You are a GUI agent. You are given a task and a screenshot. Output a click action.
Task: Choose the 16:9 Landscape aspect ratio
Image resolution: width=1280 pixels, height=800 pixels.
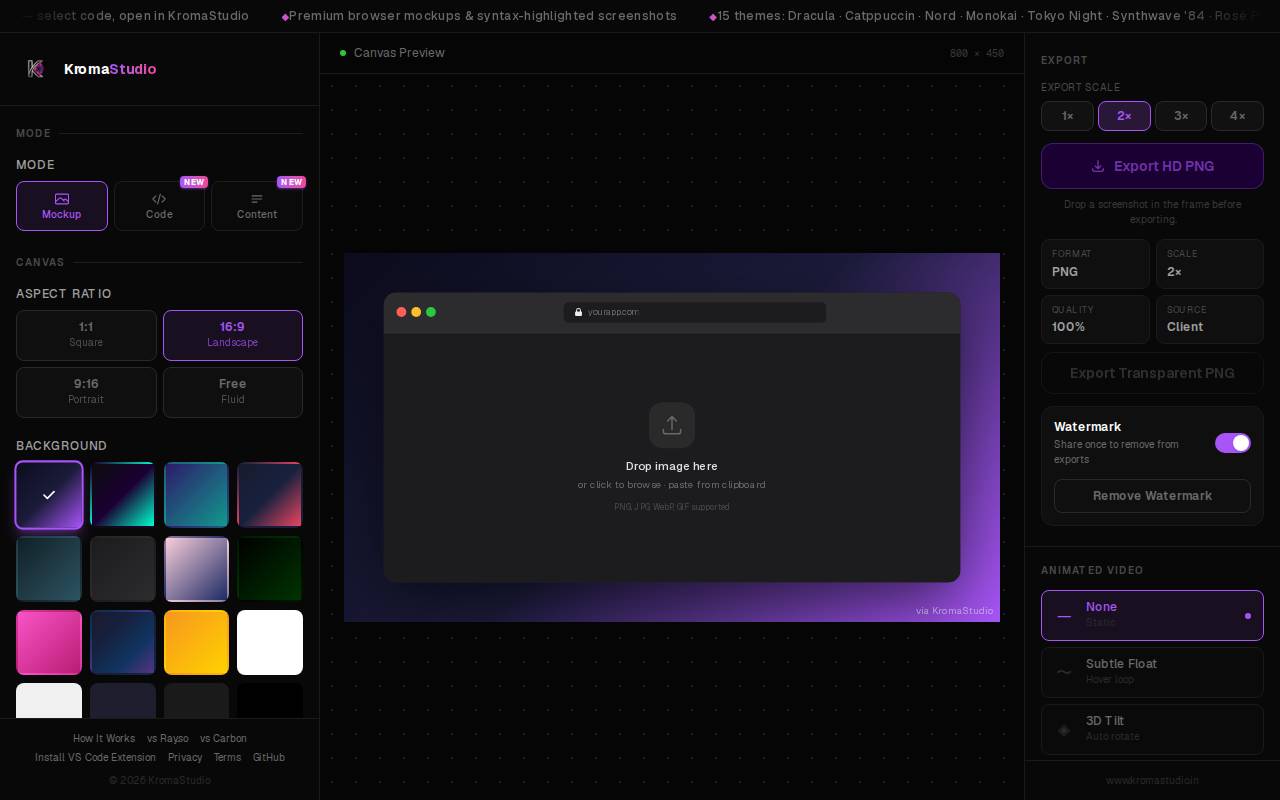(233, 335)
